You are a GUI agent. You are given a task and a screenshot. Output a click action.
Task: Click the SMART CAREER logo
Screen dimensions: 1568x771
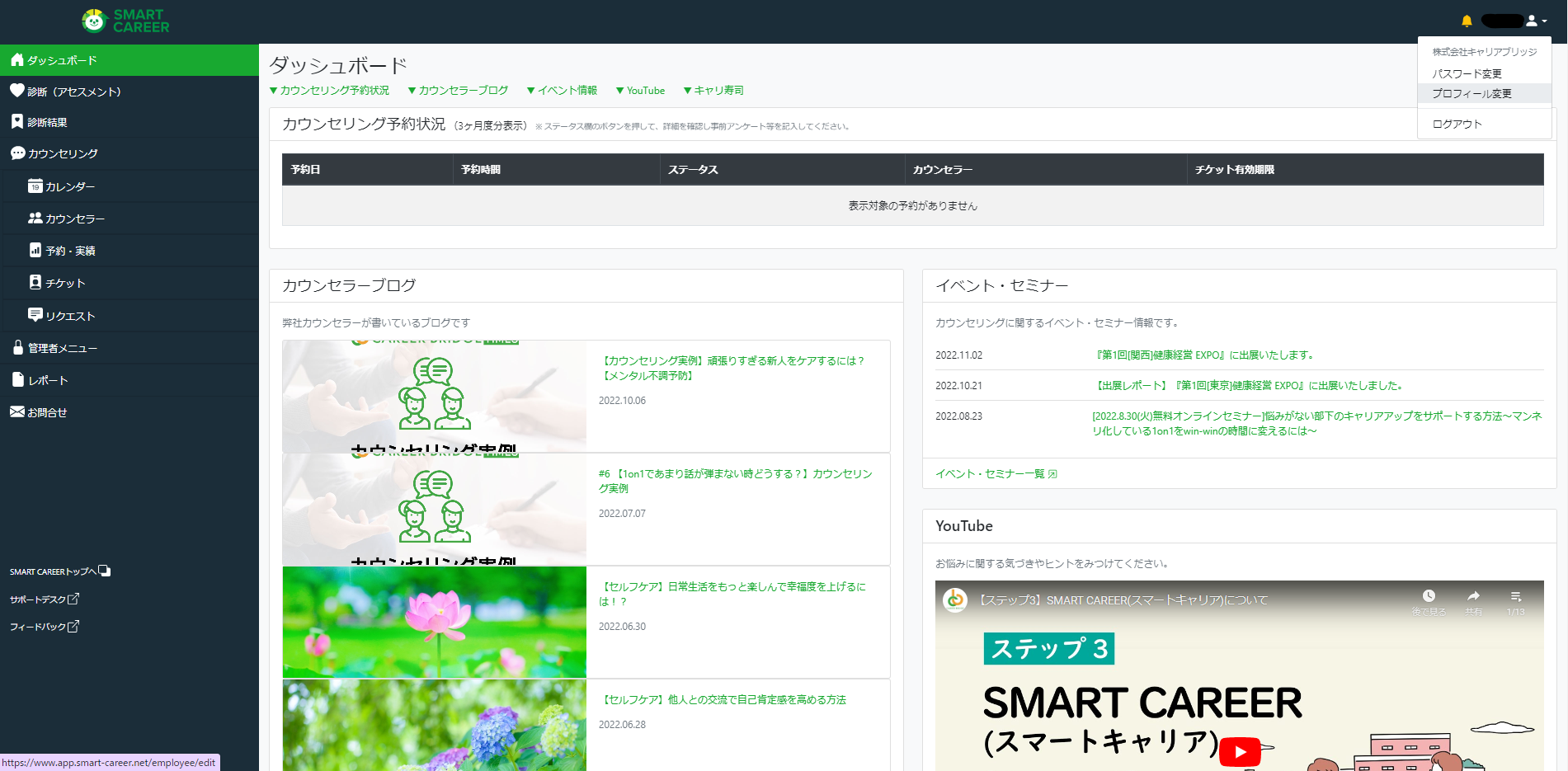click(x=125, y=21)
